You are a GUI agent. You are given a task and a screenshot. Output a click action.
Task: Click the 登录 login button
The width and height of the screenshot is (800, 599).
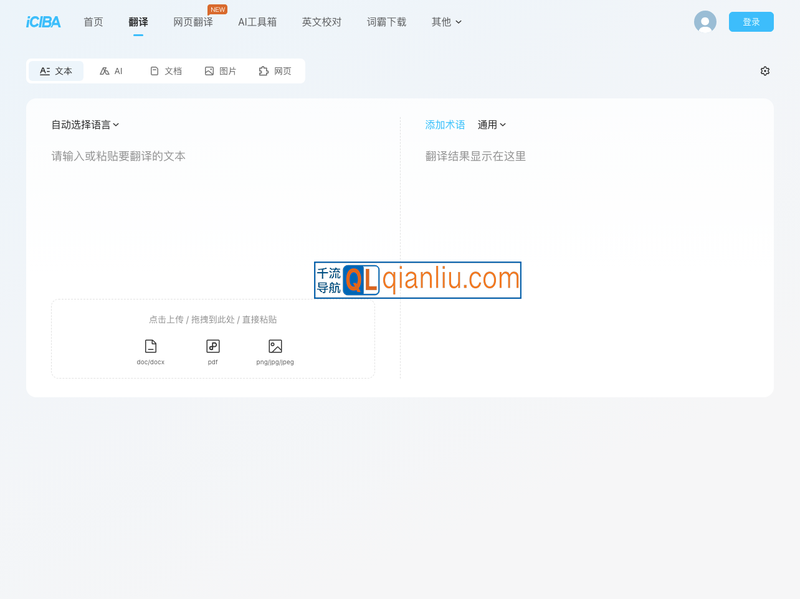(750, 21)
